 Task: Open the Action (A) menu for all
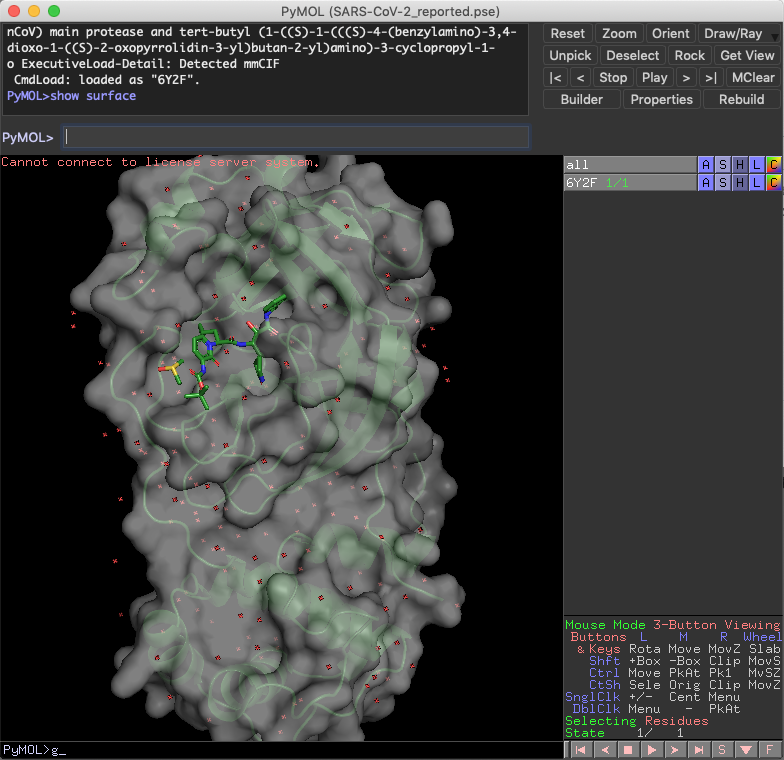click(706, 164)
